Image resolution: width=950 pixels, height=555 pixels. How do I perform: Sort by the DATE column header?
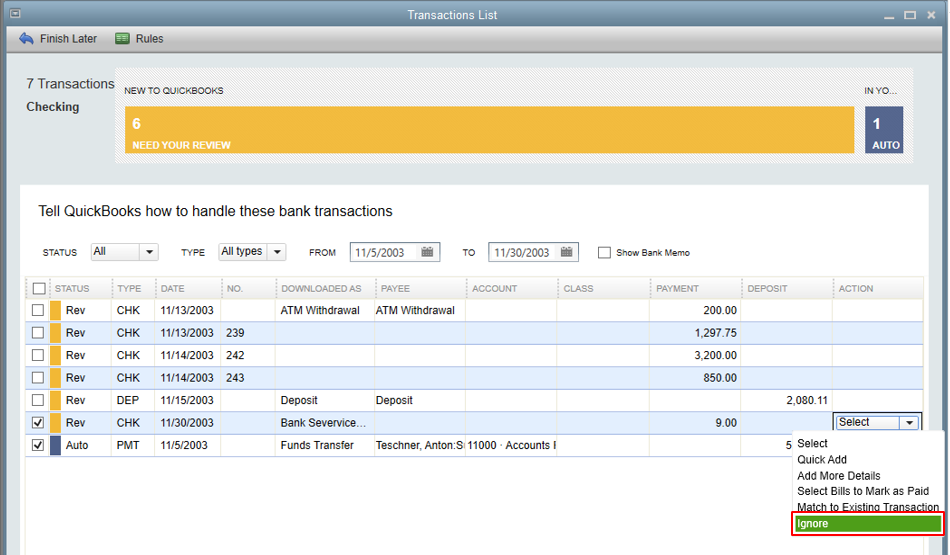pos(173,288)
